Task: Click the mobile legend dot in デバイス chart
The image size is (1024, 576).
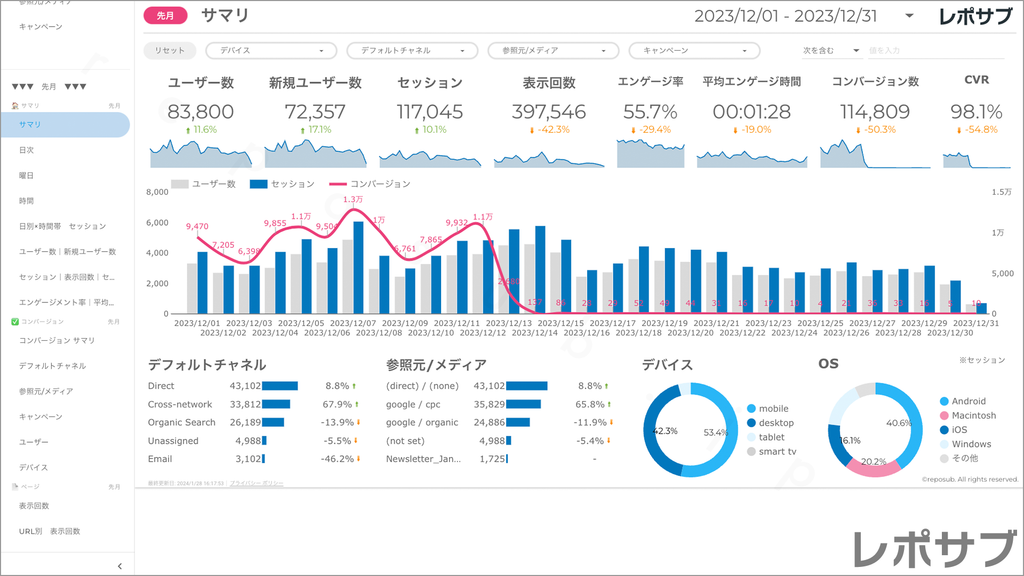Action: [x=751, y=408]
